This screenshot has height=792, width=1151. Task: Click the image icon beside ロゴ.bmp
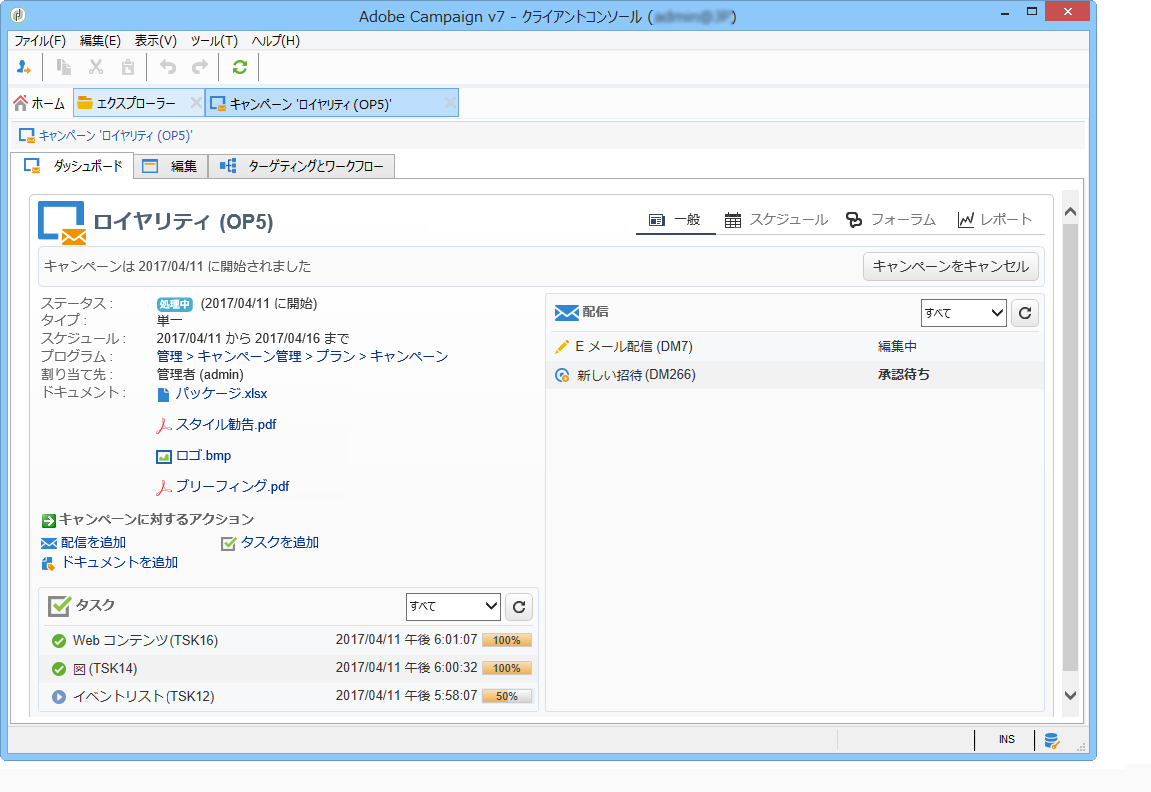pos(164,457)
